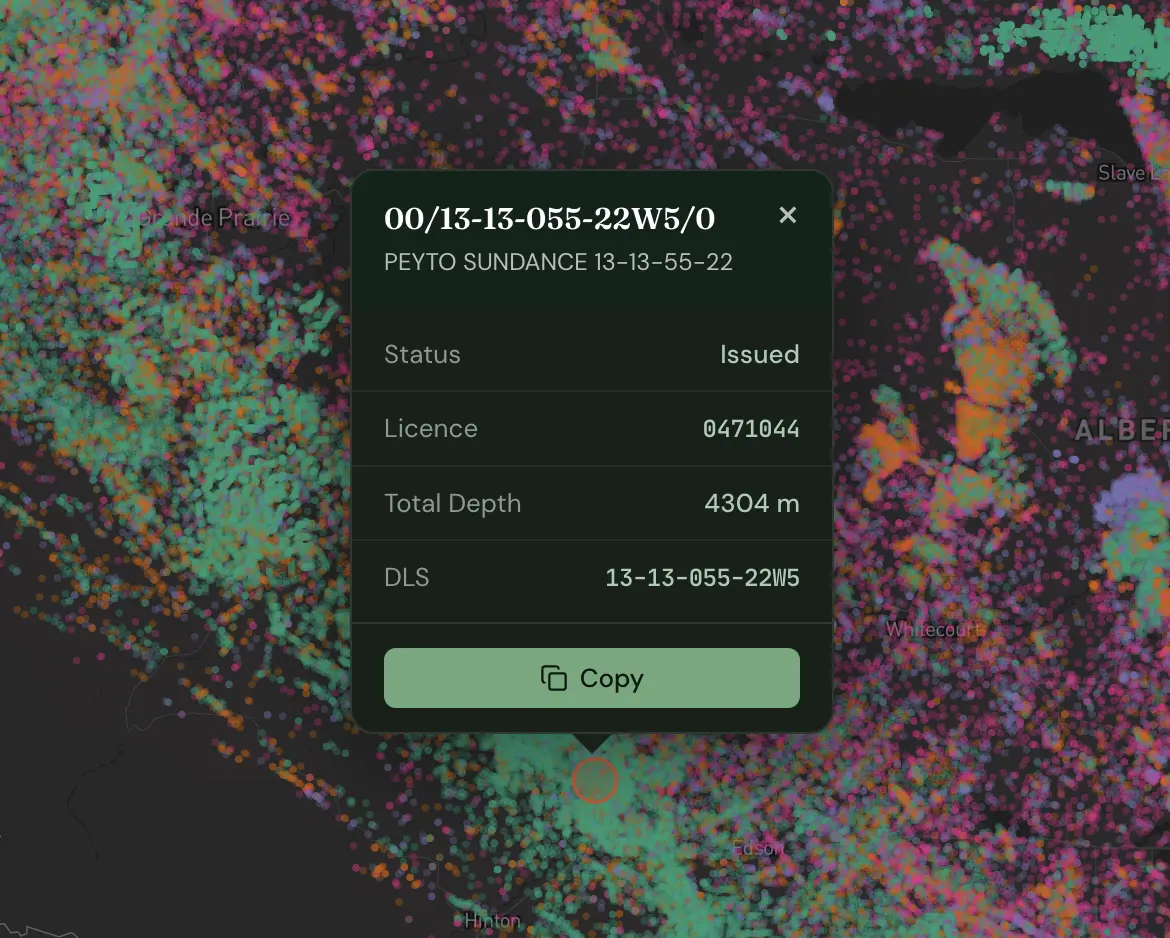Image resolution: width=1170 pixels, height=938 pixels.
Task: Click the DLS value 13-13-055-22W5
Action: pyautogui.click(x=702, y=578)
